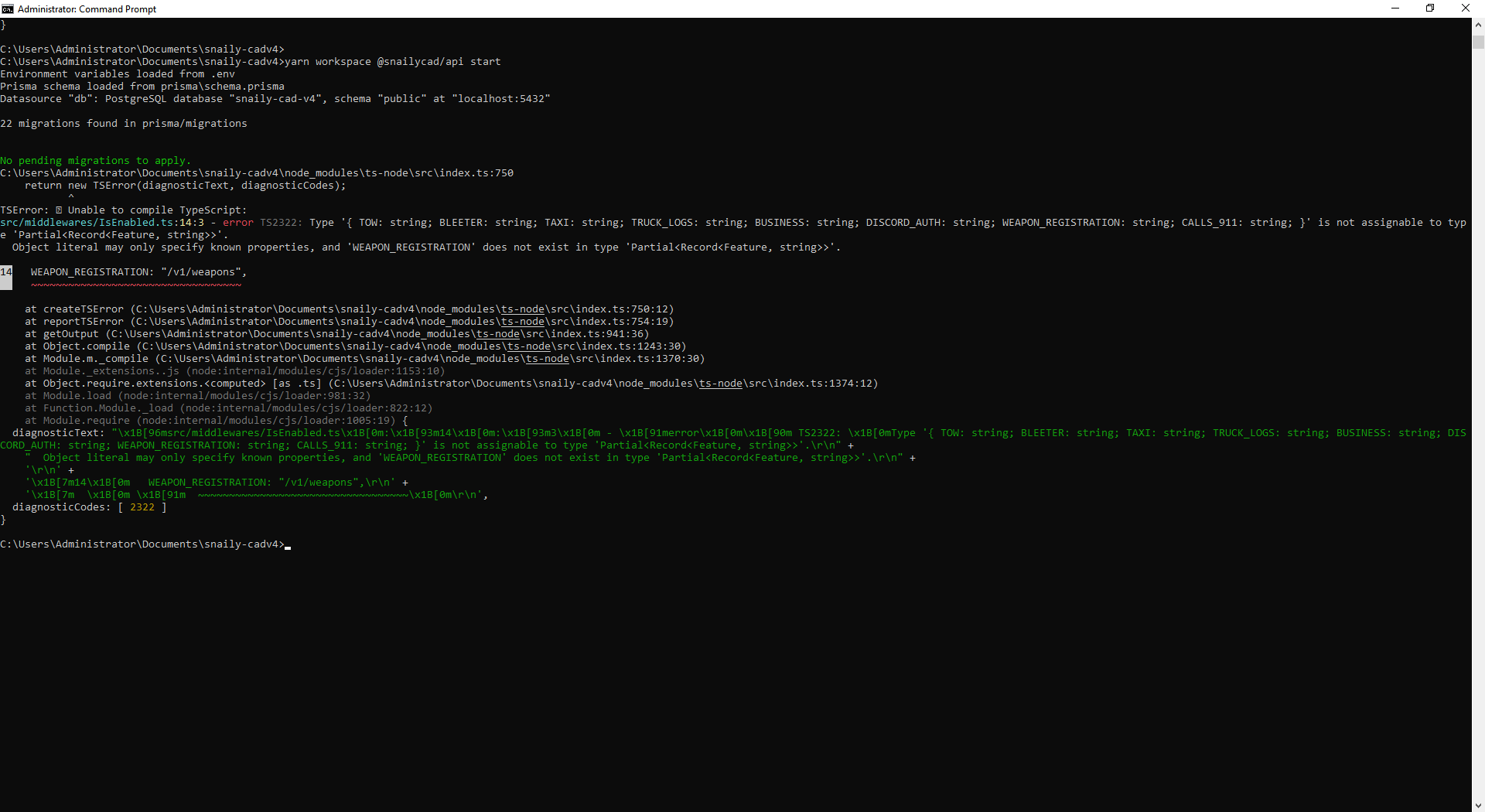Viewport: 1485px width, 812px height.
Task: Click the final prompt 'C:\Users\Administrator\Documents\snaily-cadv4>'
Action: pos(142,544)
